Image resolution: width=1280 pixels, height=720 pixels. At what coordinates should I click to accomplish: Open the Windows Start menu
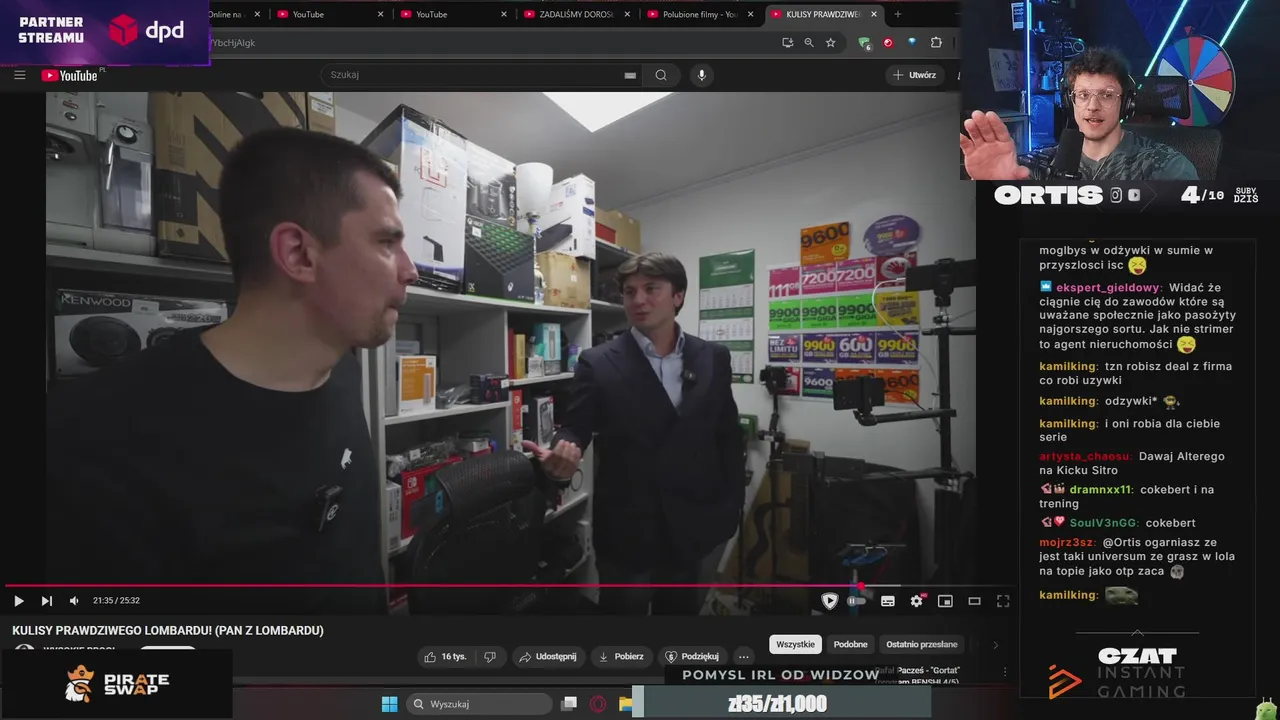point(389,704)
